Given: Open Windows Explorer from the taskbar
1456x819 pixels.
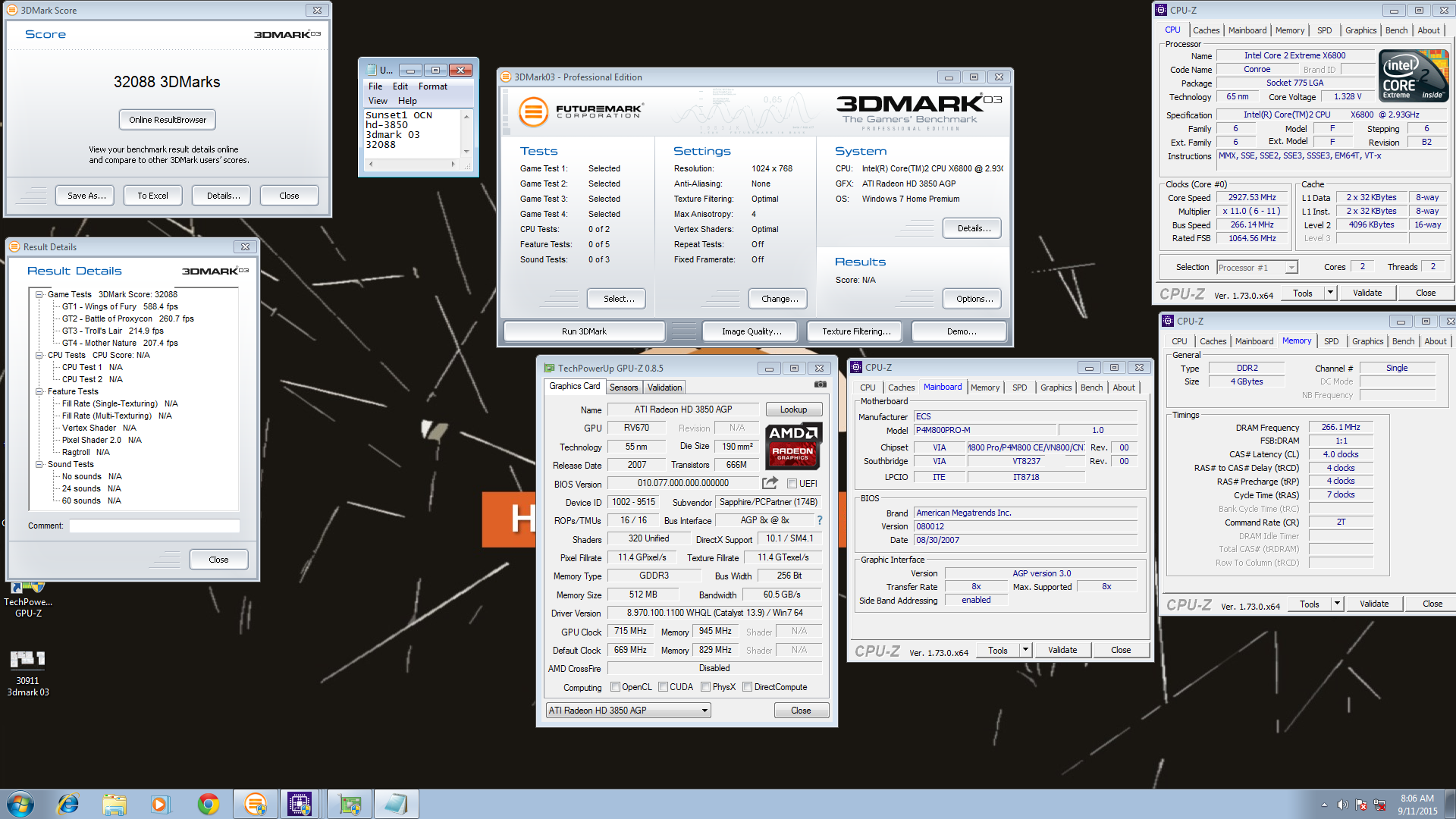Looking at the screenshot, I should 115,804.
